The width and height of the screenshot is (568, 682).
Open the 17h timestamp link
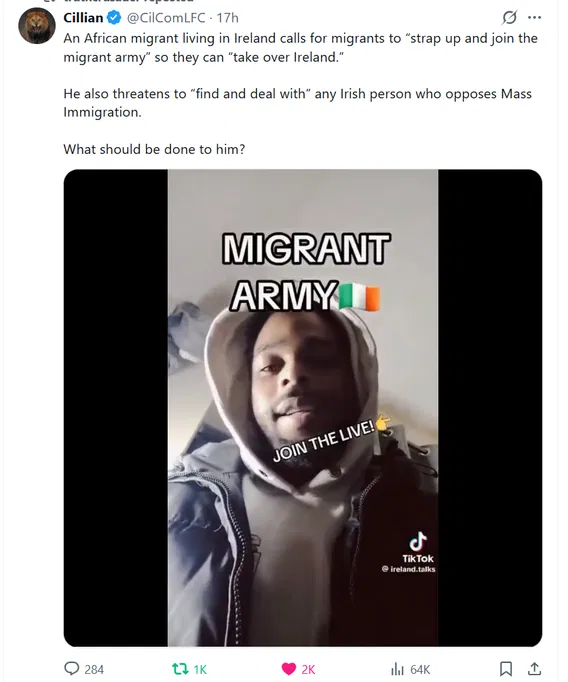227,18
